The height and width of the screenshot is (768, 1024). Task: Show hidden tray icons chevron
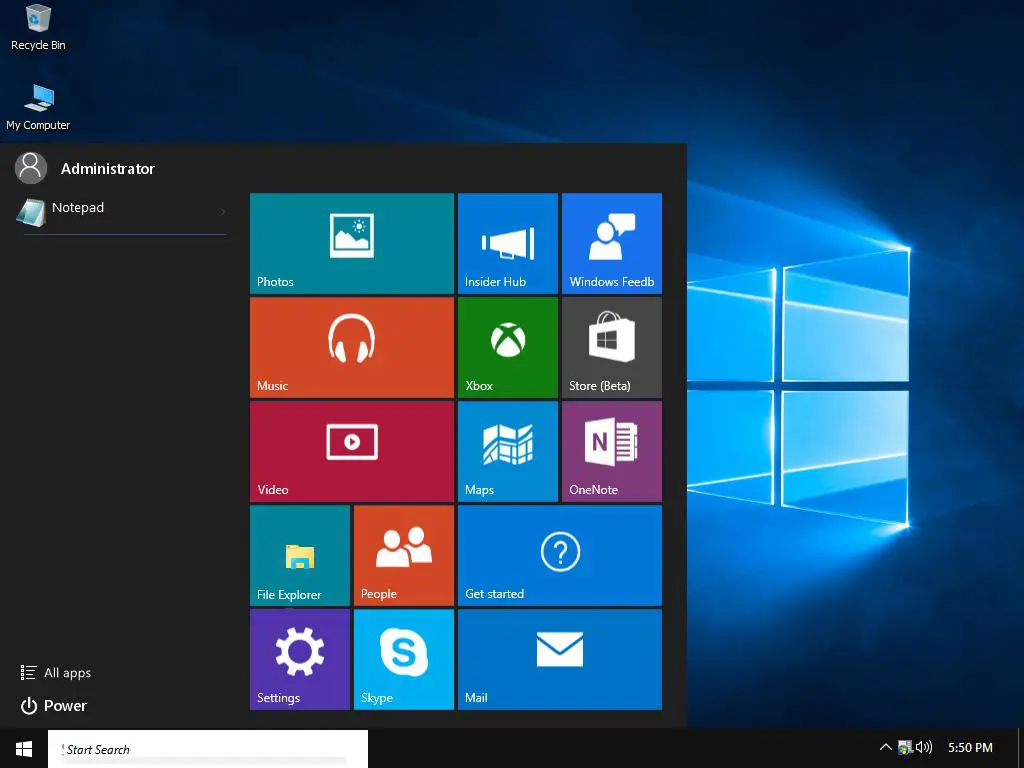[x=886, y=747]
